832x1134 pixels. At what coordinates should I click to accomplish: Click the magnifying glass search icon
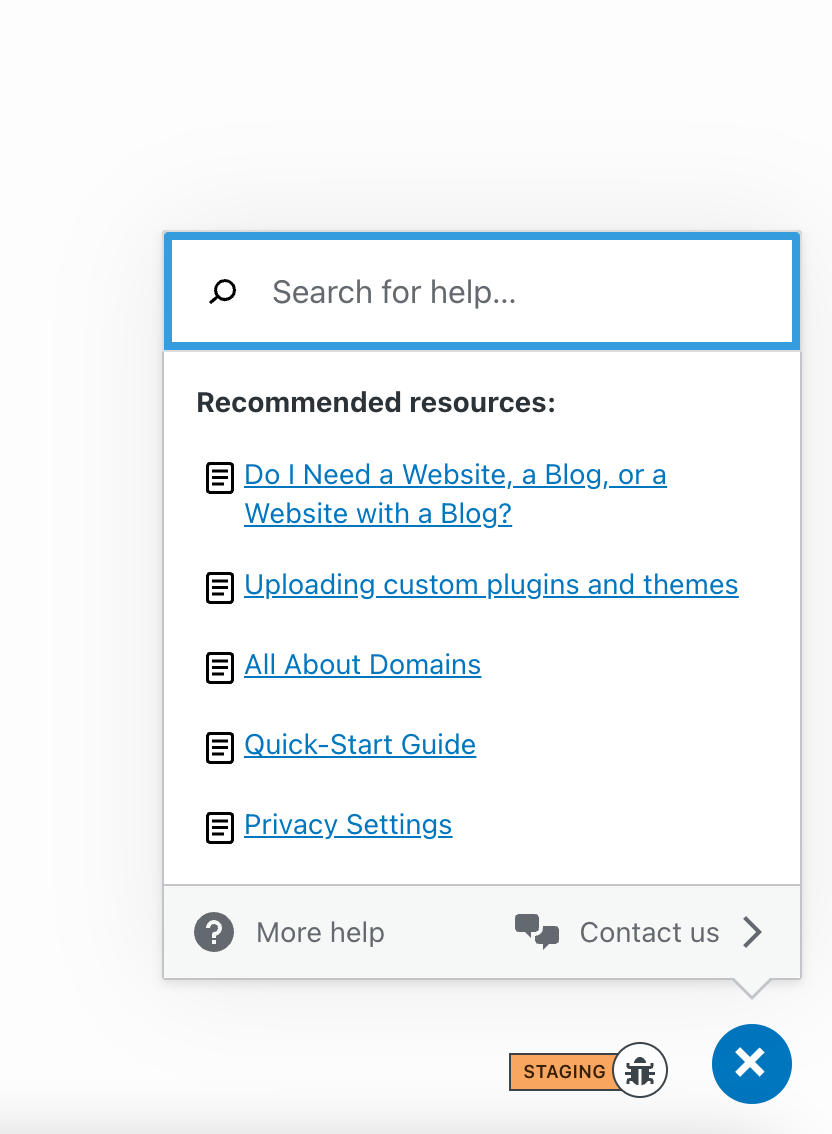[x=222, y=292]
